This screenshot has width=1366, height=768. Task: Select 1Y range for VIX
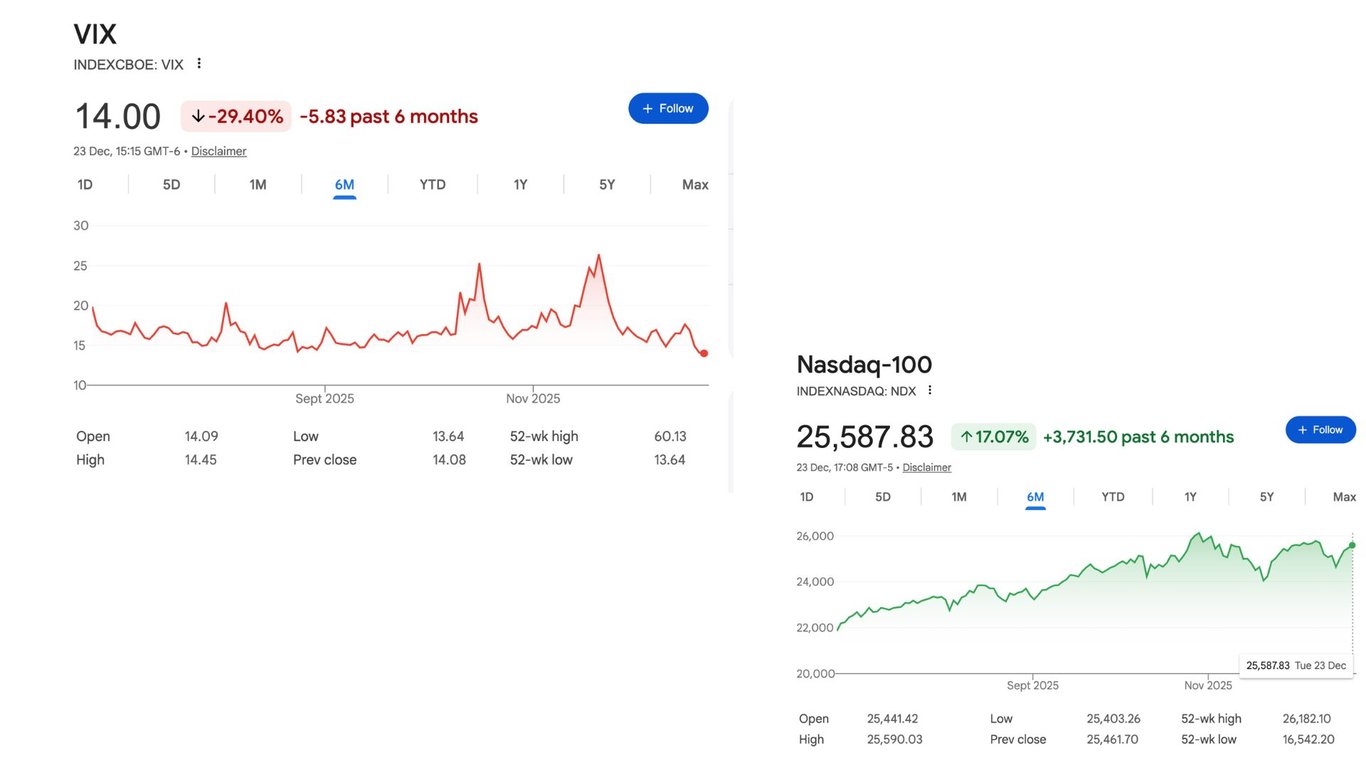pos(520,185)
